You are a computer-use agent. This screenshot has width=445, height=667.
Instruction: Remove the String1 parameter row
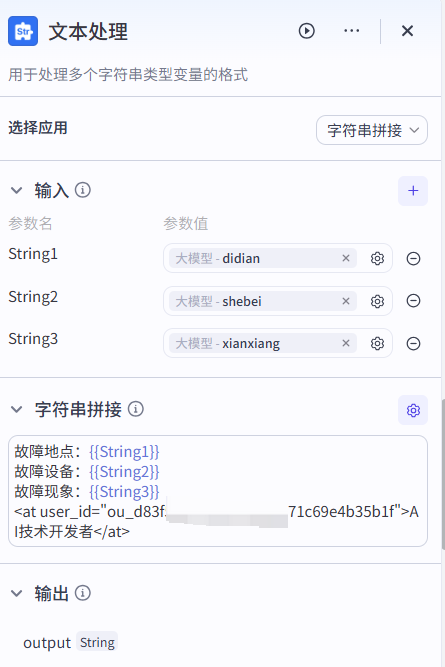pyautogui.click(x=413, y=259)
